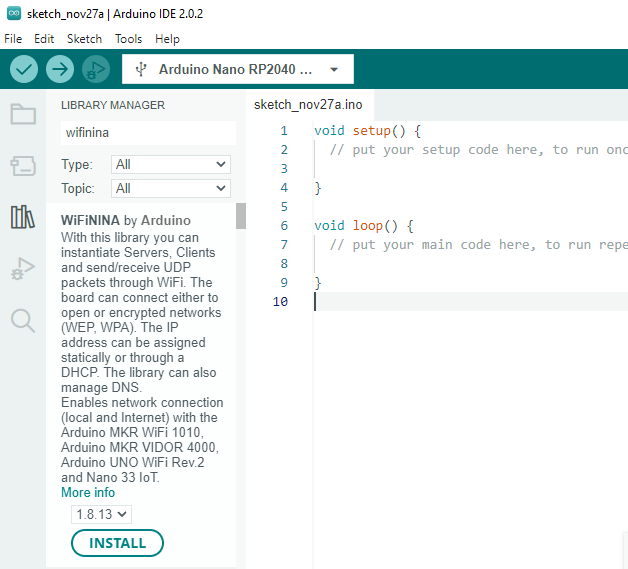Image resolution: width=628 pixels, height=569 pixels.
Task: Follow the More info link
Action: pyautogui.click(x=88, y=493)
